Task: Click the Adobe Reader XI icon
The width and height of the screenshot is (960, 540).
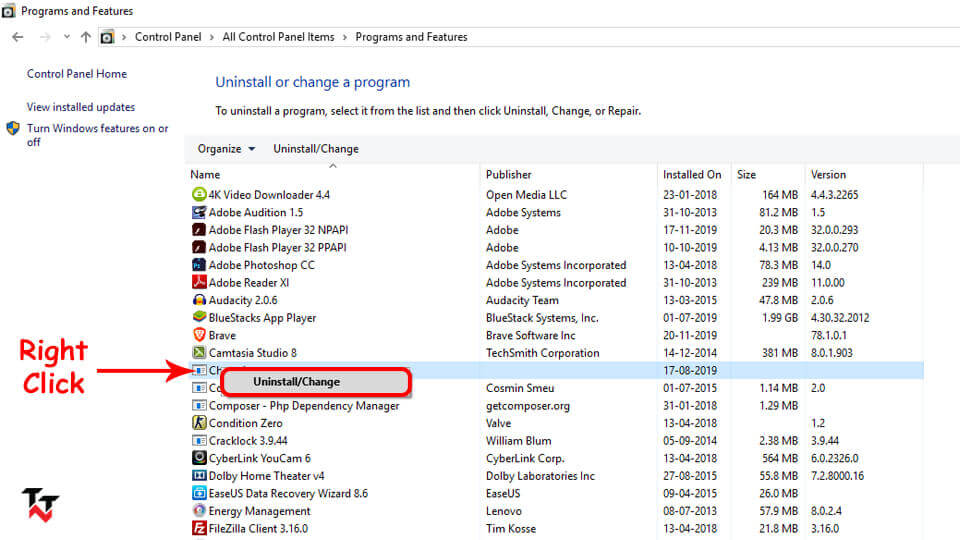Action: pos(199,282)
